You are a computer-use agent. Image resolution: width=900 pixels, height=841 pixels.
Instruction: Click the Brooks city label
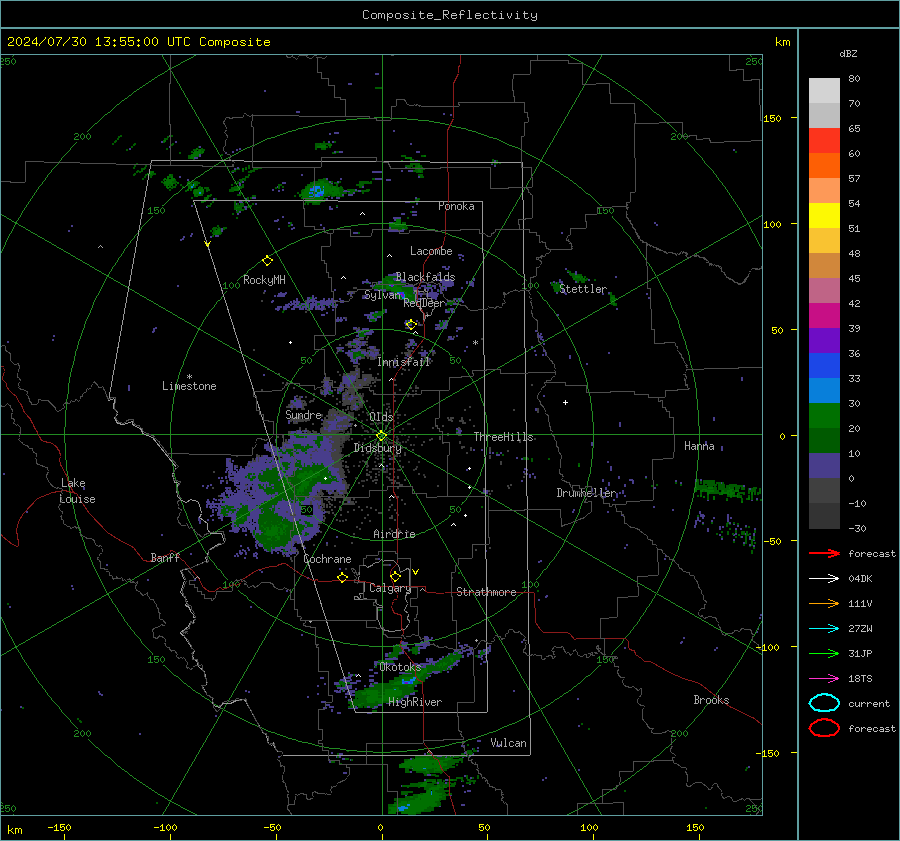[x=711, y=700]
